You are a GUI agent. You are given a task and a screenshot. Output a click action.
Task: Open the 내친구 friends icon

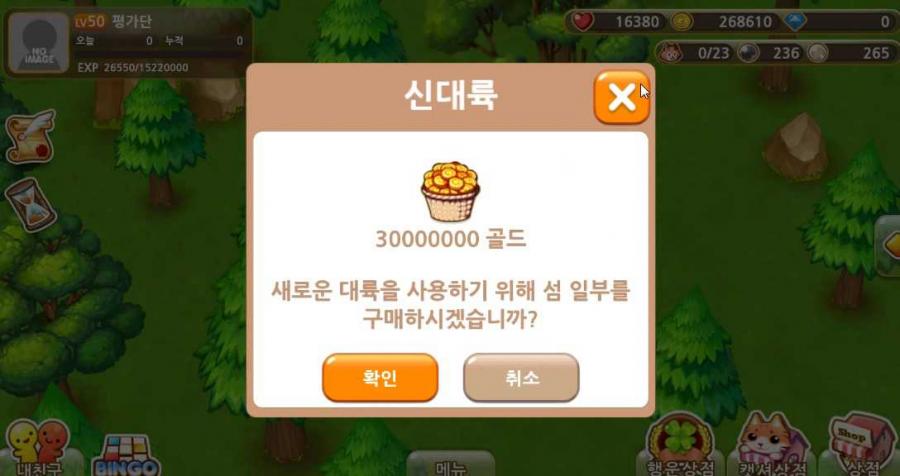coord(38,450)
